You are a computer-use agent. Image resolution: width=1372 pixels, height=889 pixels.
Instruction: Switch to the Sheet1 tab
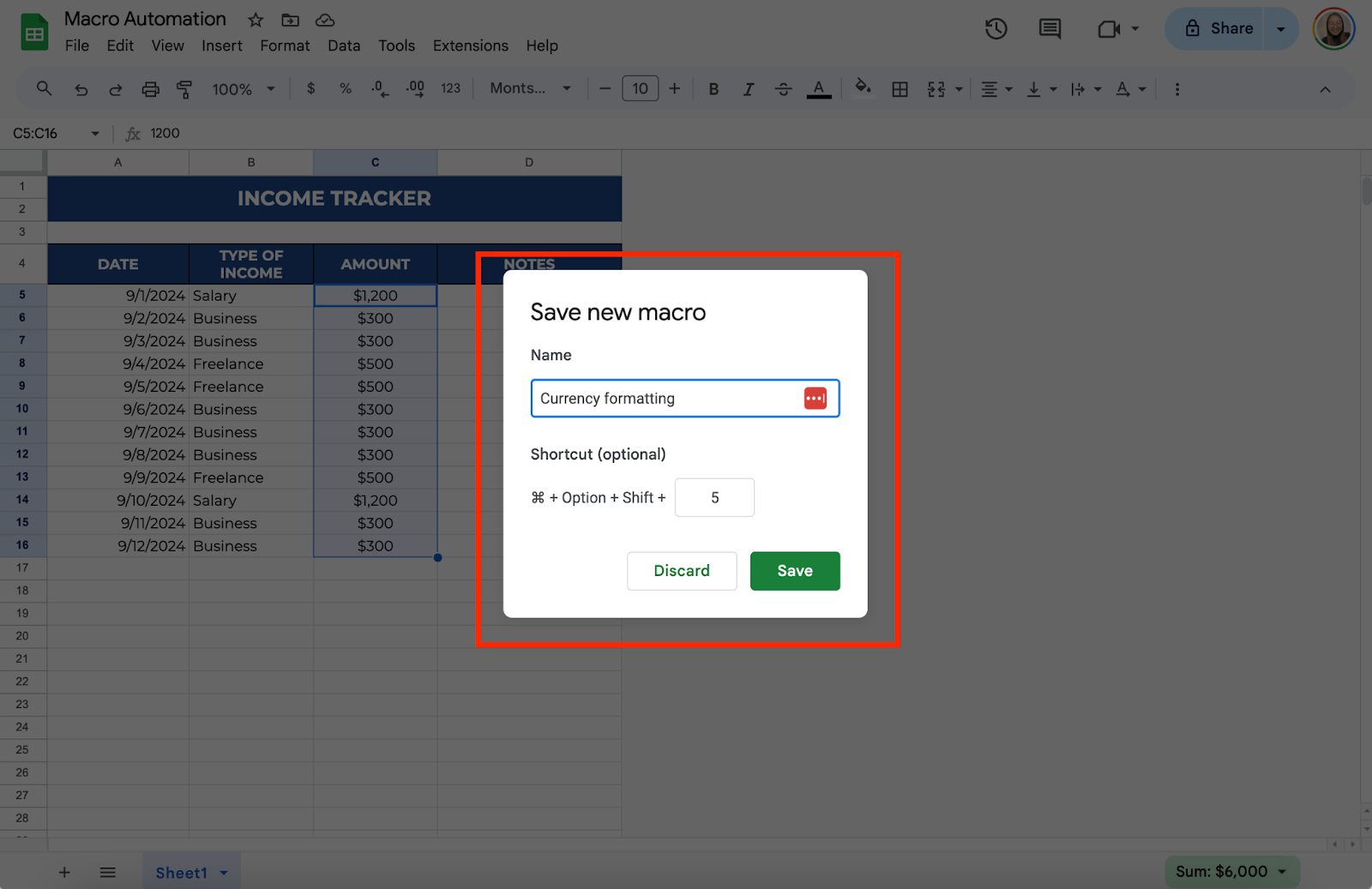click(182, 873)
